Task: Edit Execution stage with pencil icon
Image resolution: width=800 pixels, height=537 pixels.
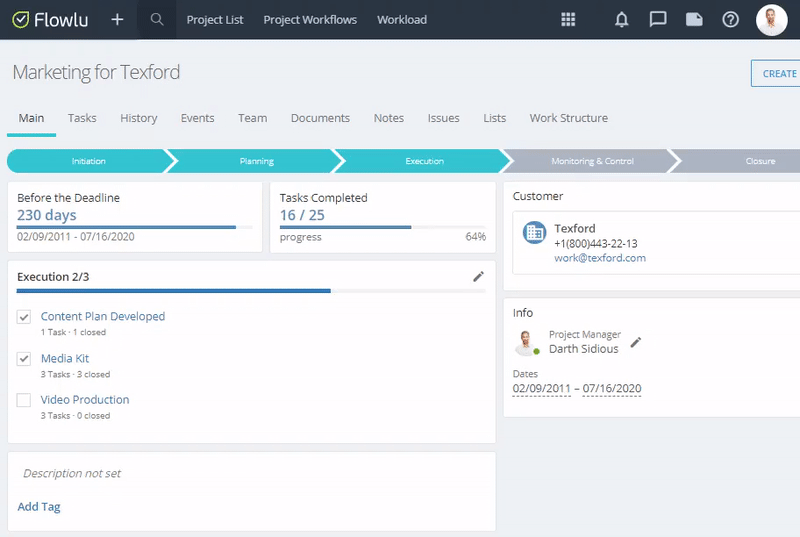Action: click(x=478, y=276)
